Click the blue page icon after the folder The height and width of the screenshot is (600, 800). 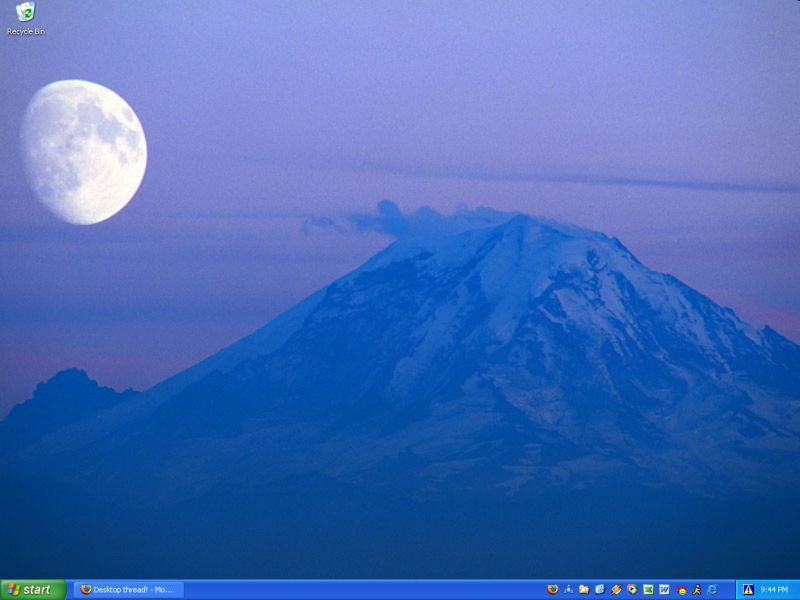(x=600, y=590)
